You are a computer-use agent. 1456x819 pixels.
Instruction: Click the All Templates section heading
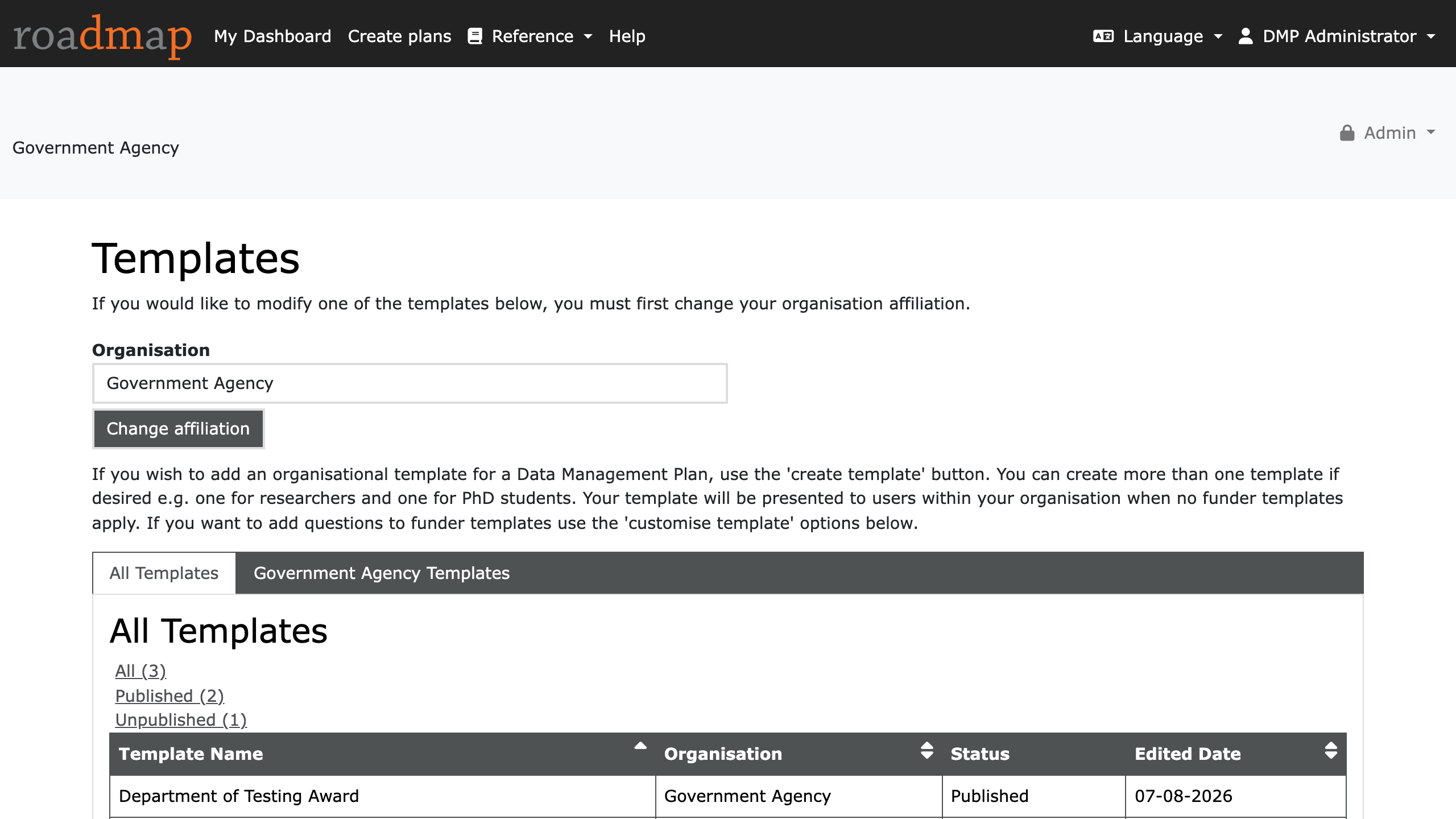click(x=218, y=631)
